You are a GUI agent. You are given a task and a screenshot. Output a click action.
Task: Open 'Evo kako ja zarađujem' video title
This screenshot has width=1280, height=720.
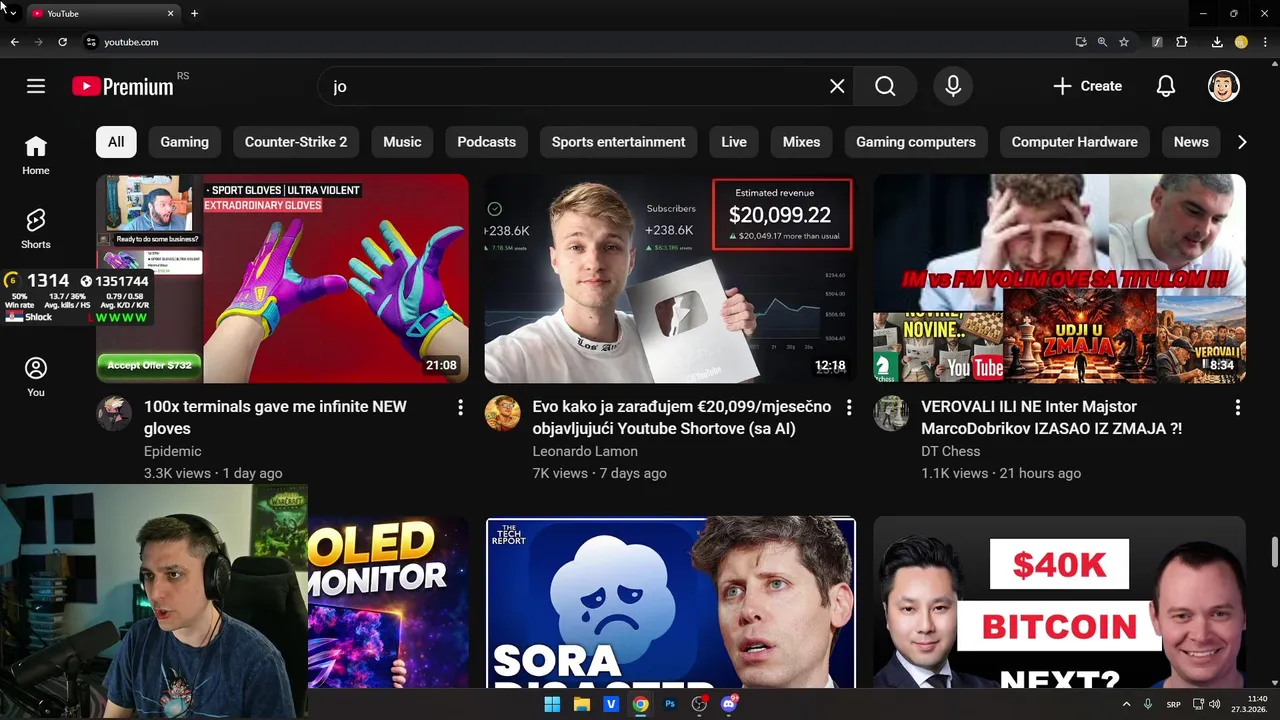click(682, 418)
